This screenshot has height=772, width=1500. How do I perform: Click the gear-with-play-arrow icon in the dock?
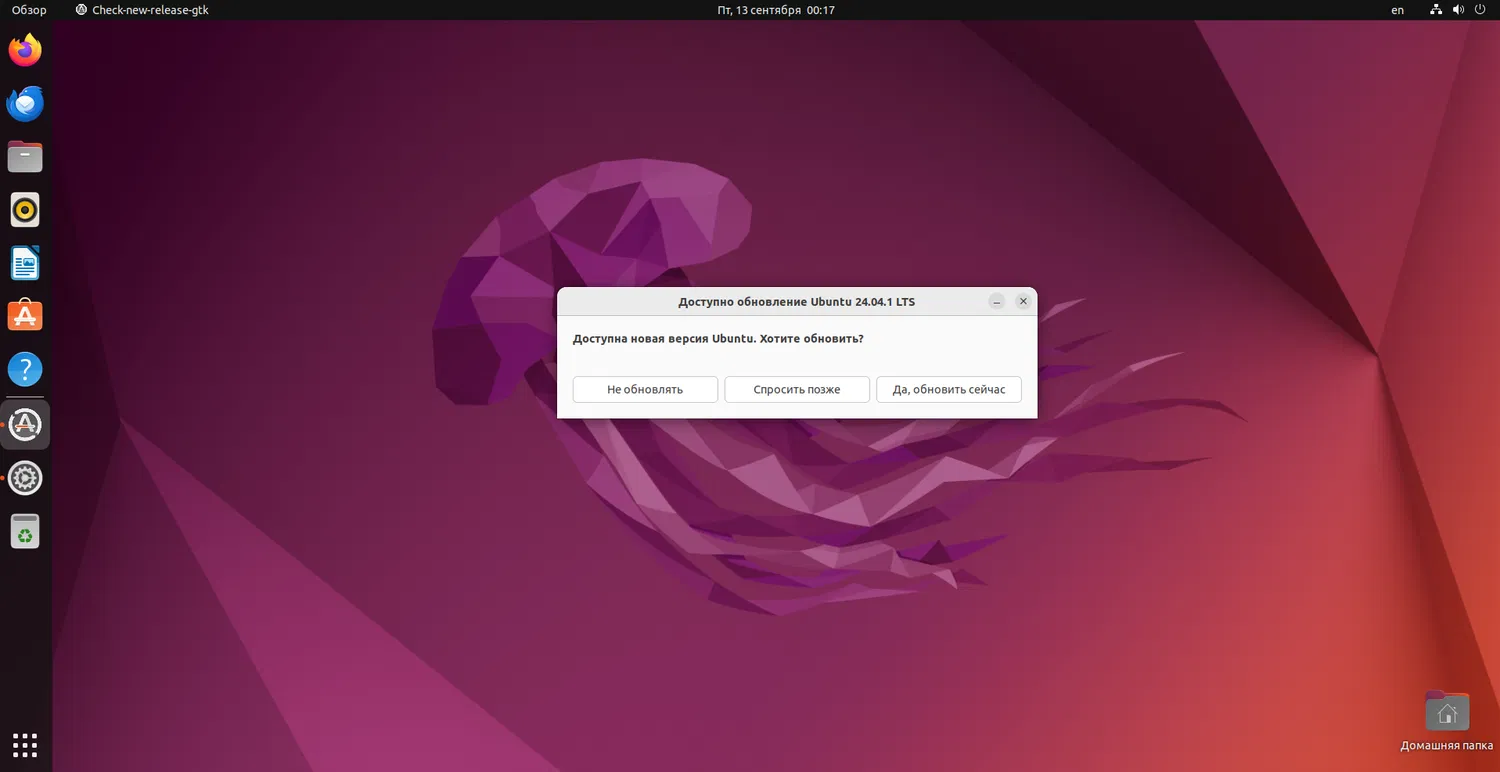click(25, 478)
